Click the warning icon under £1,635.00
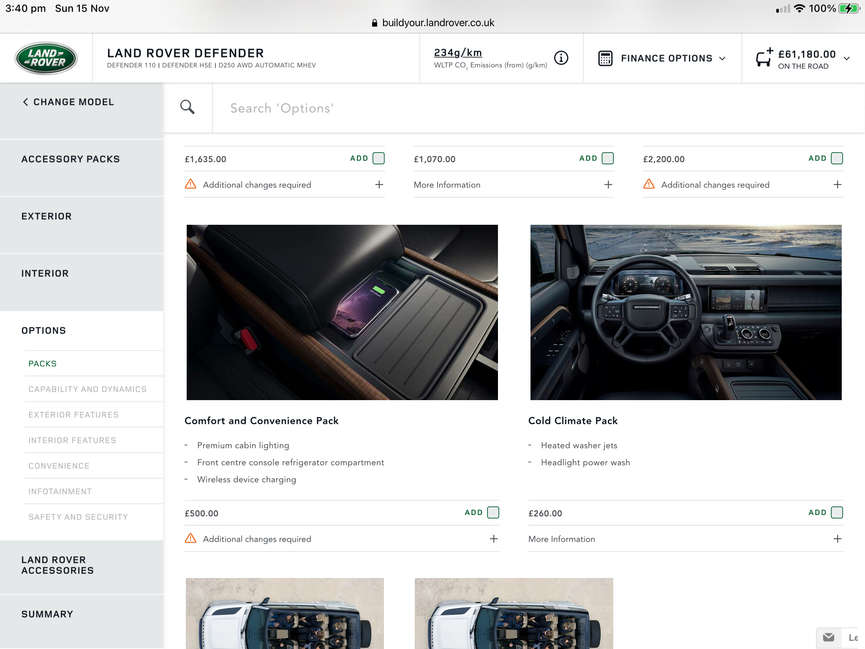The height and width of the screenshot is (649, 865). coord(190,184)
